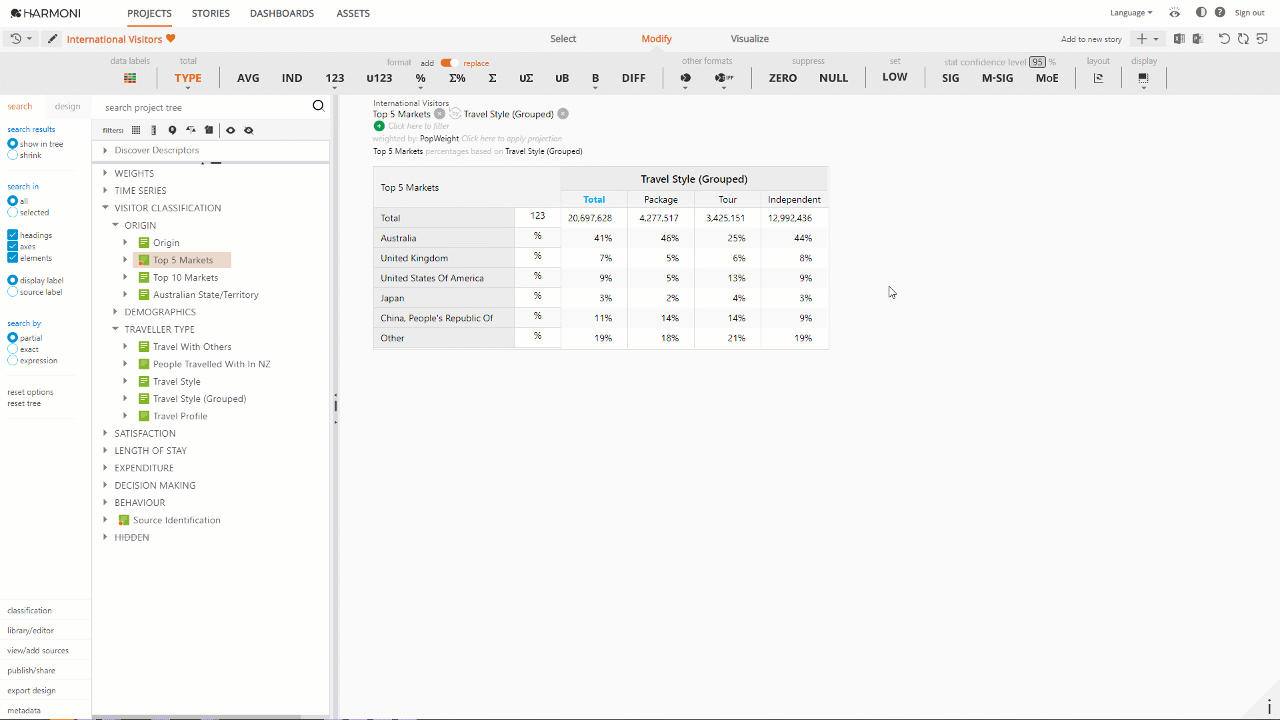Click the undo arrow icon
This screenshot has height=720, width=1280.
[1224, 39]
